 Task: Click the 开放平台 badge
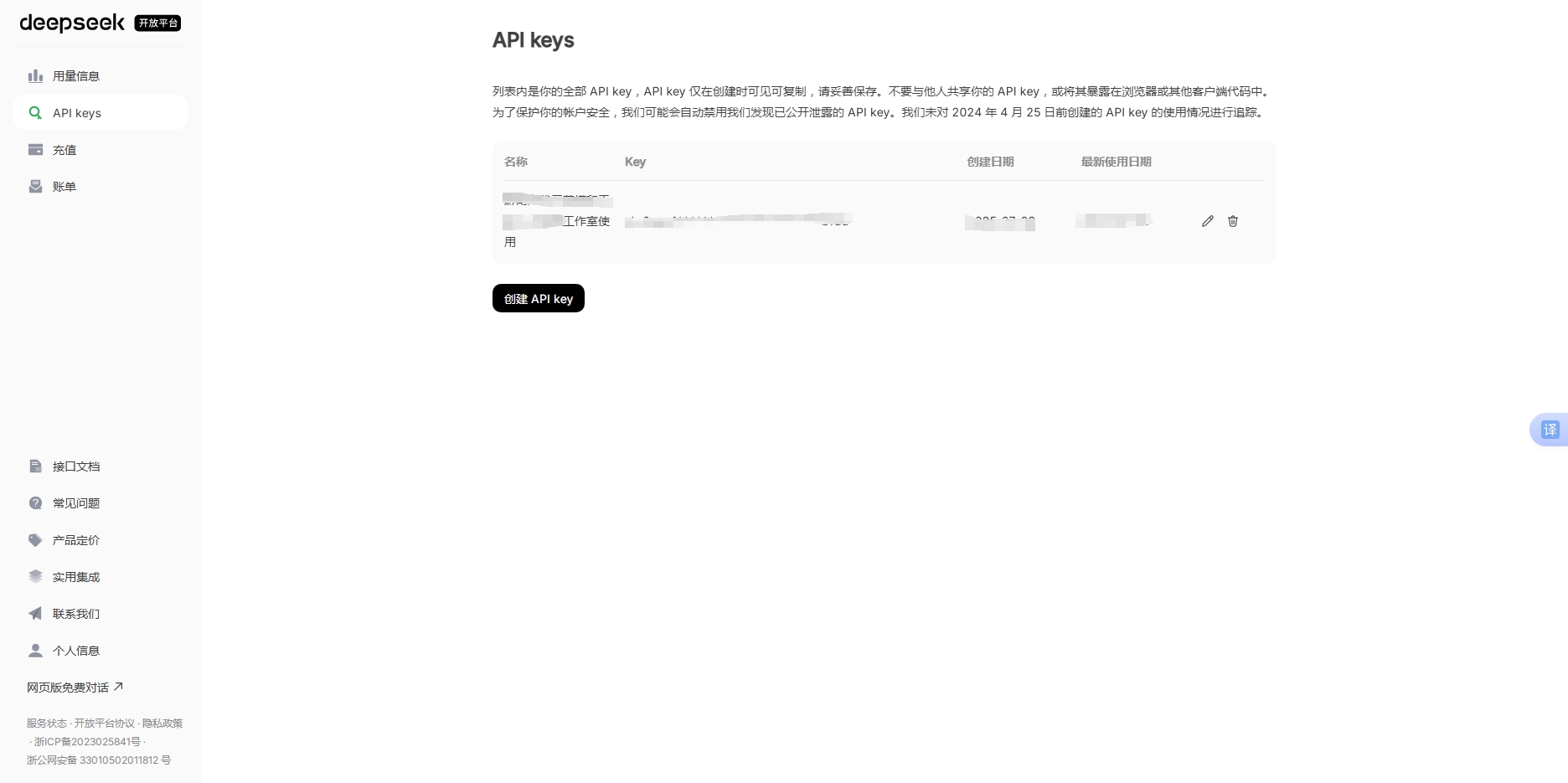click(x=157, y=23)
